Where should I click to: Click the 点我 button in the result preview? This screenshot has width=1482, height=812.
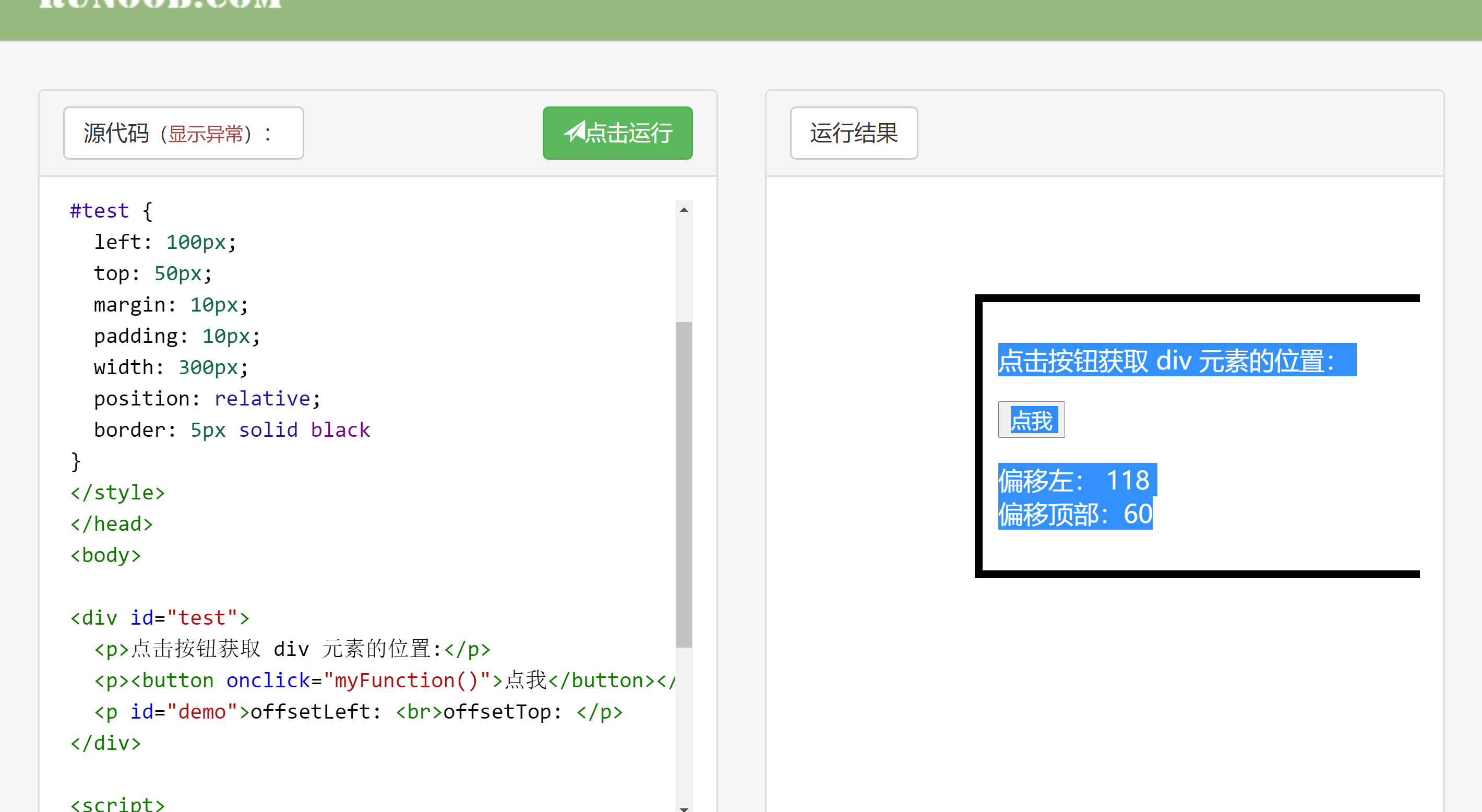coord(1032,420)
